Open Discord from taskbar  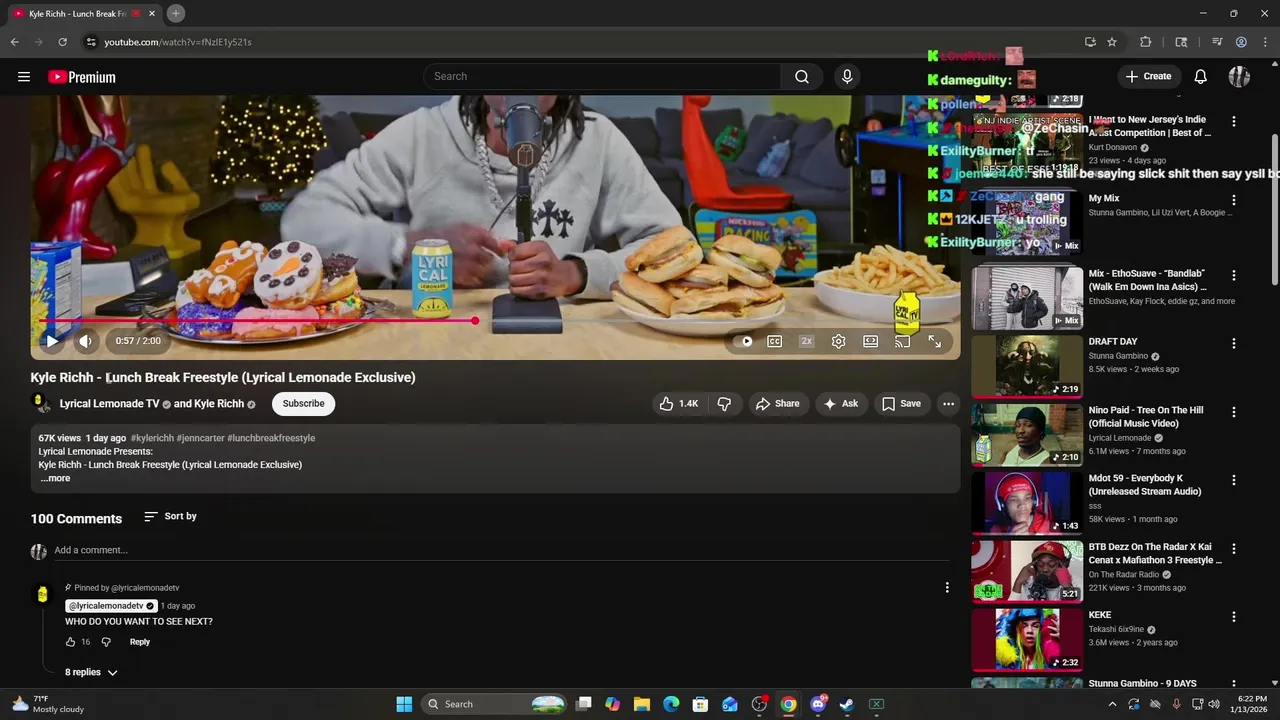coord(818,704)
